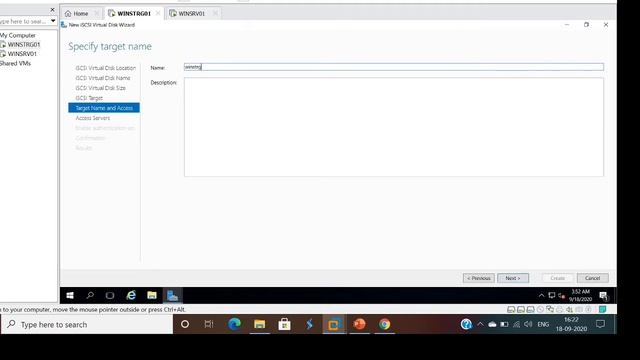This screenshot has height=360, width=640.
Task: Click the ENG language indicator
Action: coord(543,324)
